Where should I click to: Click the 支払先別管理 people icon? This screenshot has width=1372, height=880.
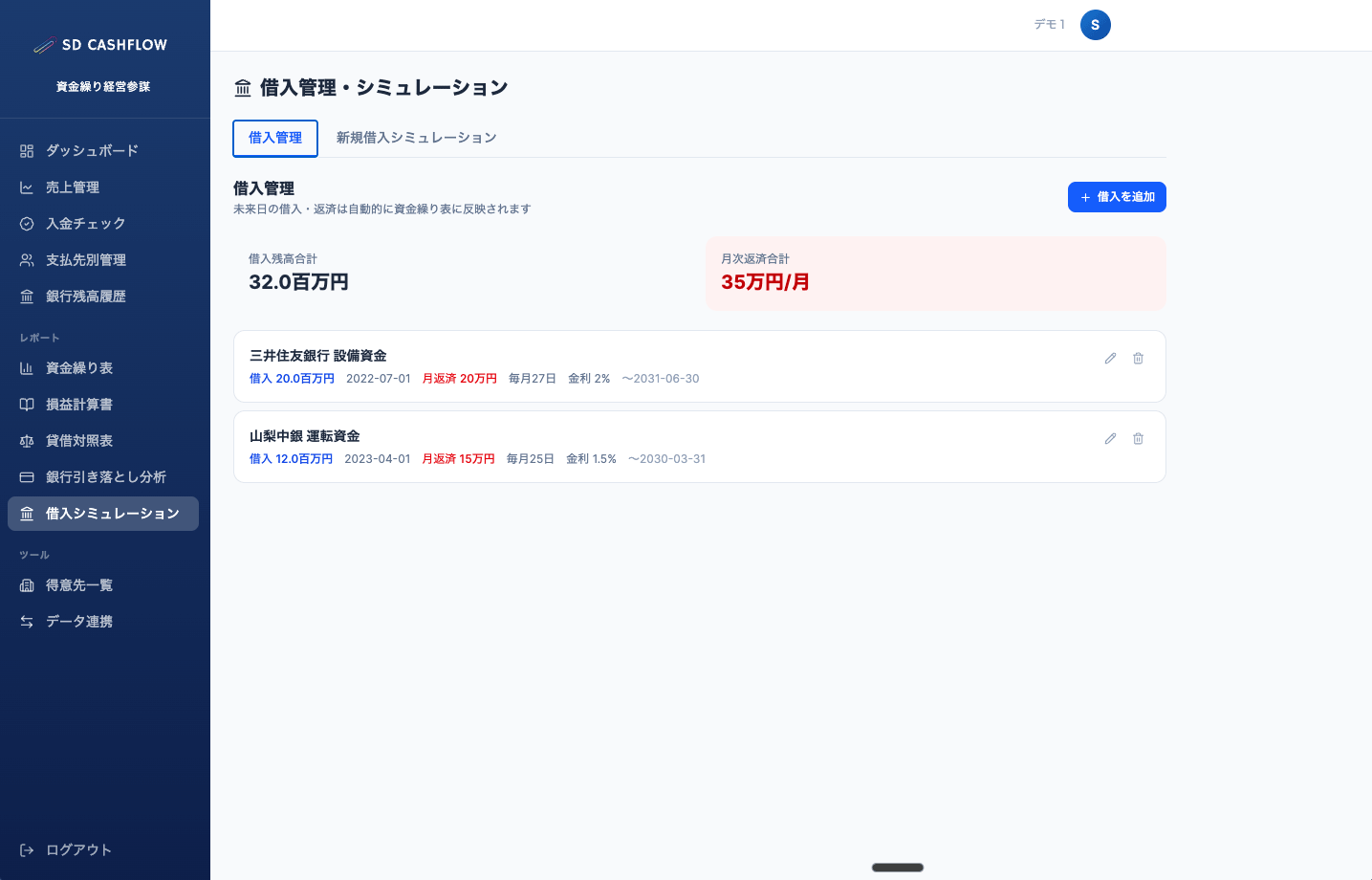tap(27, 260)
